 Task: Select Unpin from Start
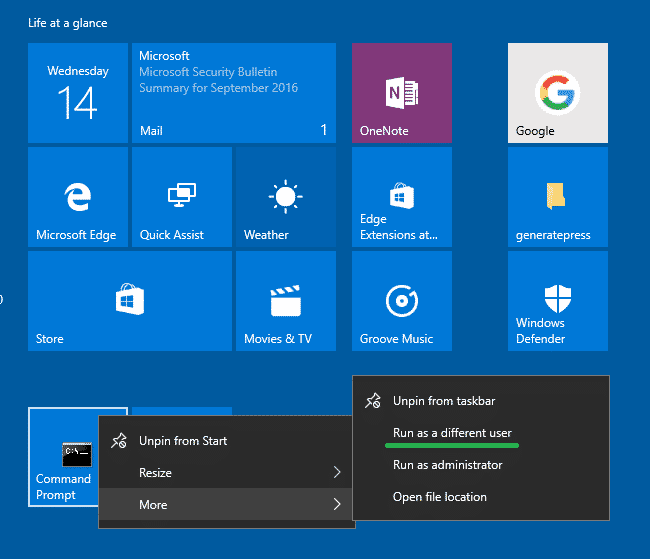click(226, 441)
